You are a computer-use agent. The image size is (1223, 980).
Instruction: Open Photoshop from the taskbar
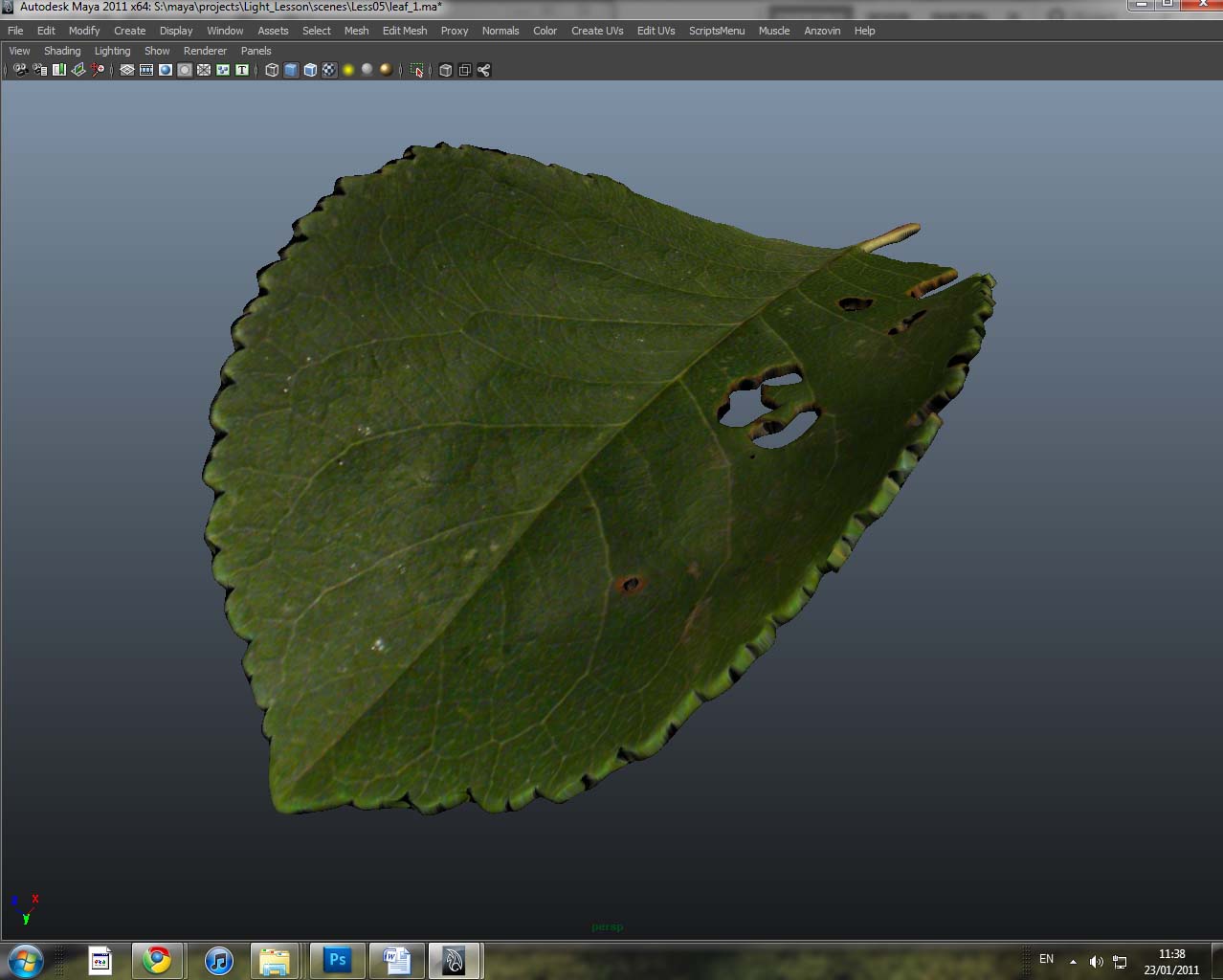coord(337,960)
